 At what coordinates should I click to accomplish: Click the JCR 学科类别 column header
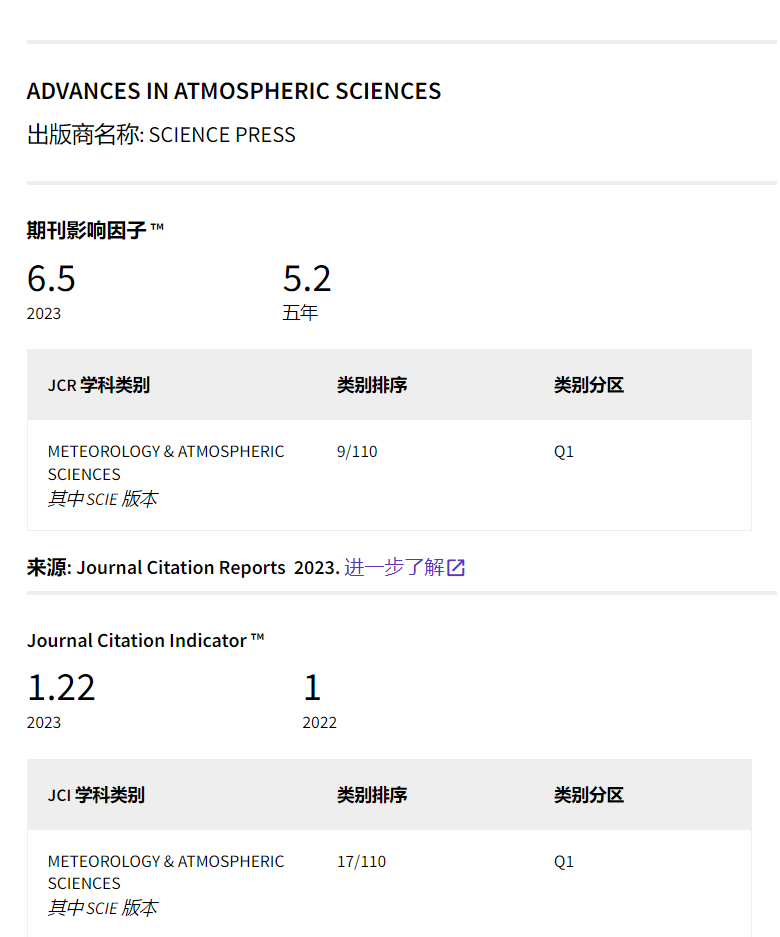coord(99,385)
